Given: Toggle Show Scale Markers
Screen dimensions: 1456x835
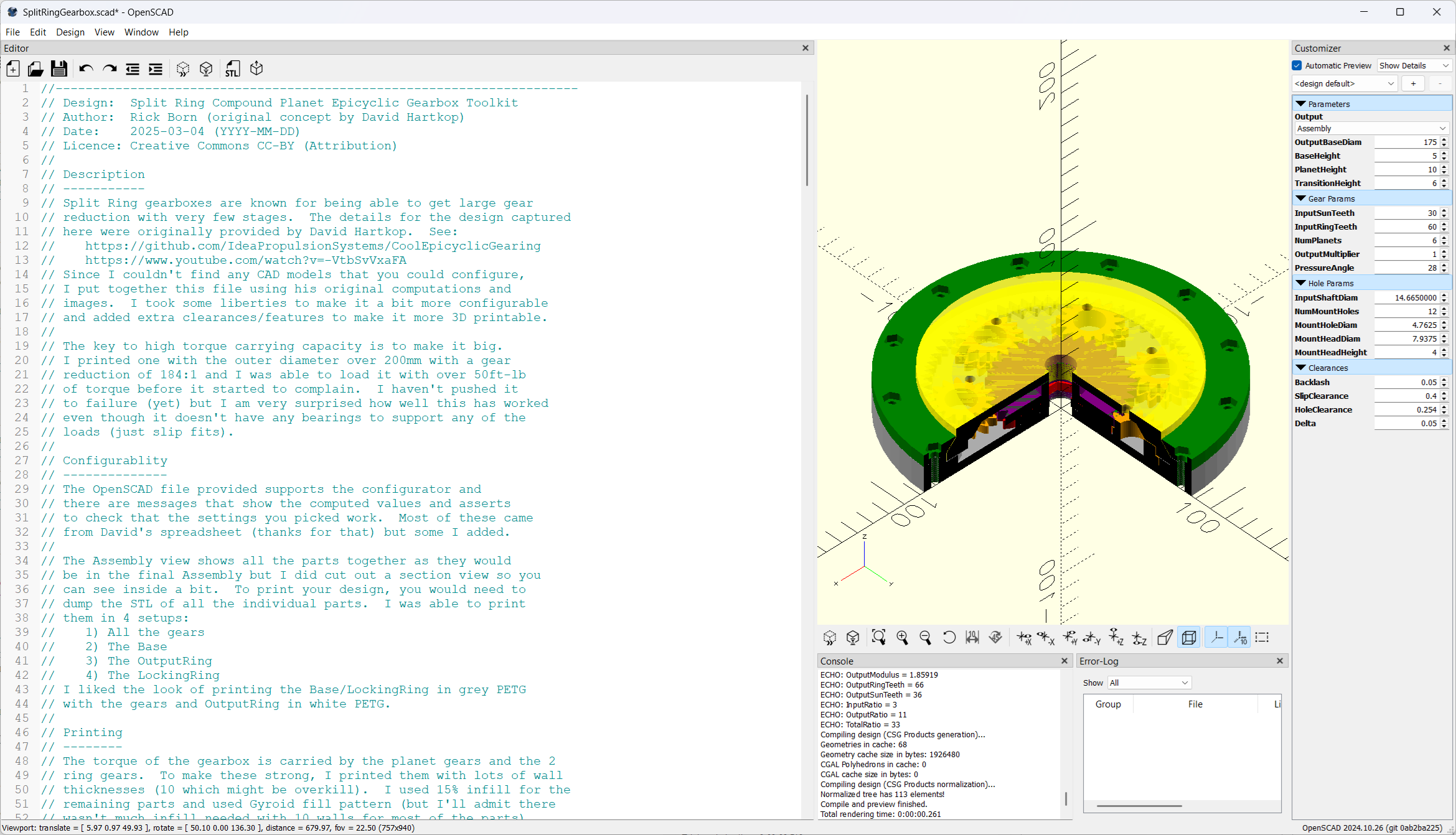Looking at the screenshot, I should [x=1239, y=637].
